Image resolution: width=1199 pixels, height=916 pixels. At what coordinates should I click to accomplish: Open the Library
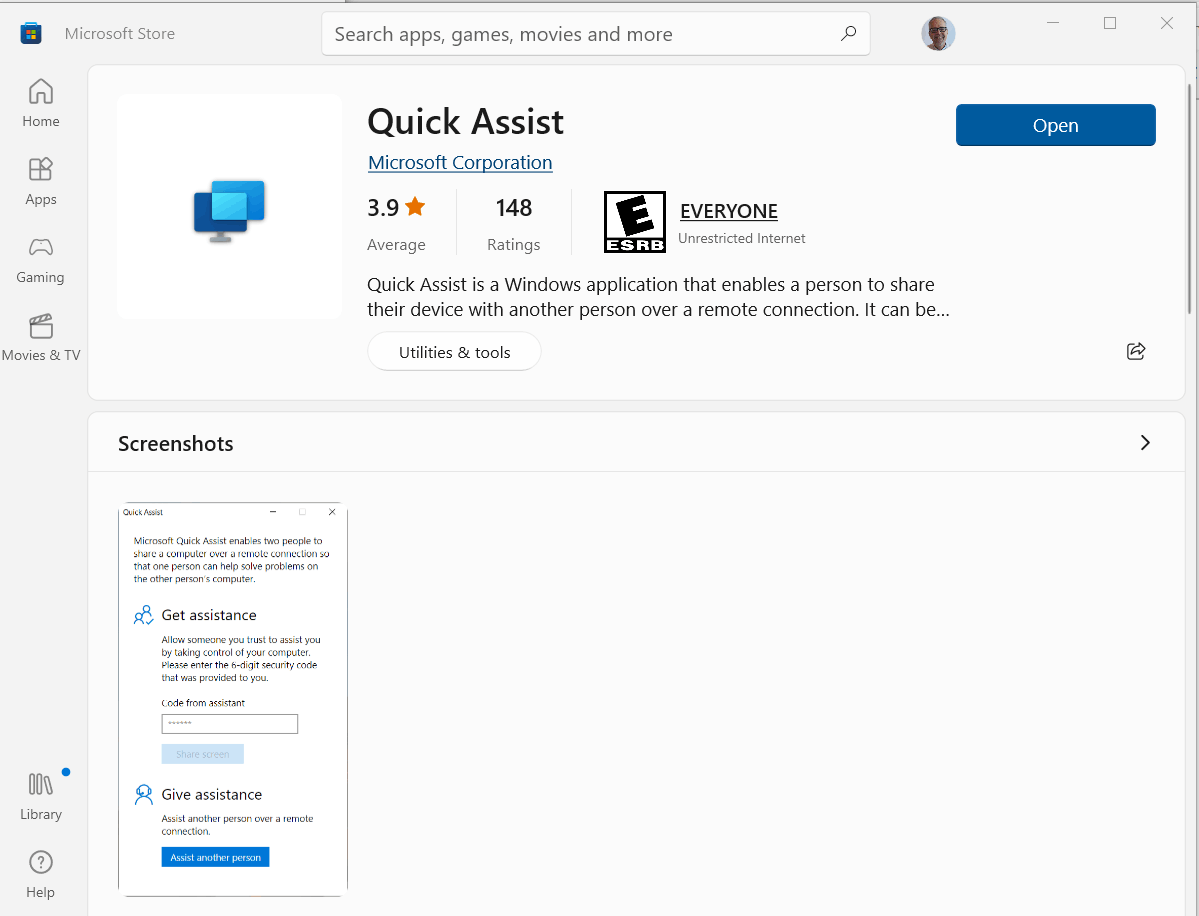tap(41, 797)
